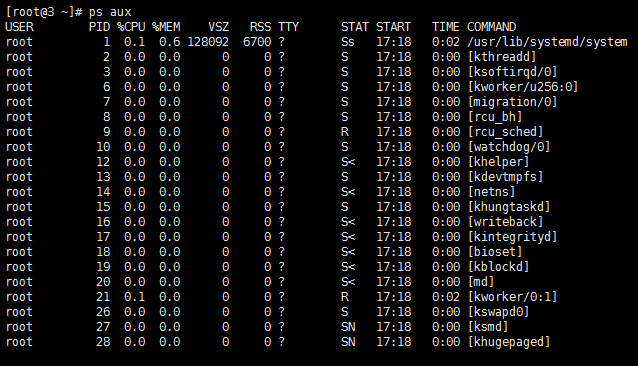Click the VSZ column header

(218, 27)
